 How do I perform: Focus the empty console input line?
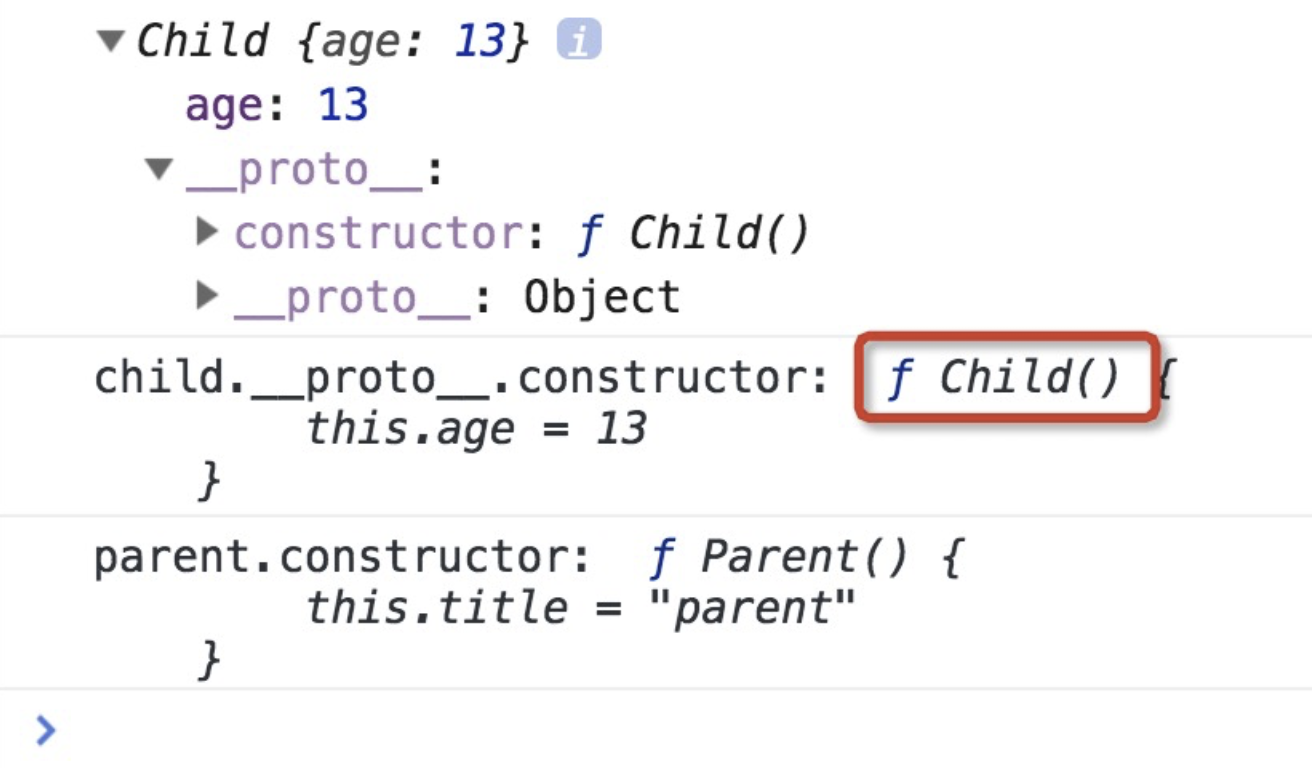[x=600, y=730]
